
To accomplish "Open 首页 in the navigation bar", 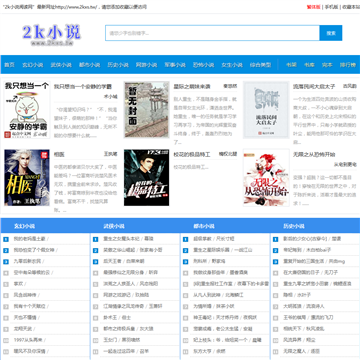I will 9,65.
